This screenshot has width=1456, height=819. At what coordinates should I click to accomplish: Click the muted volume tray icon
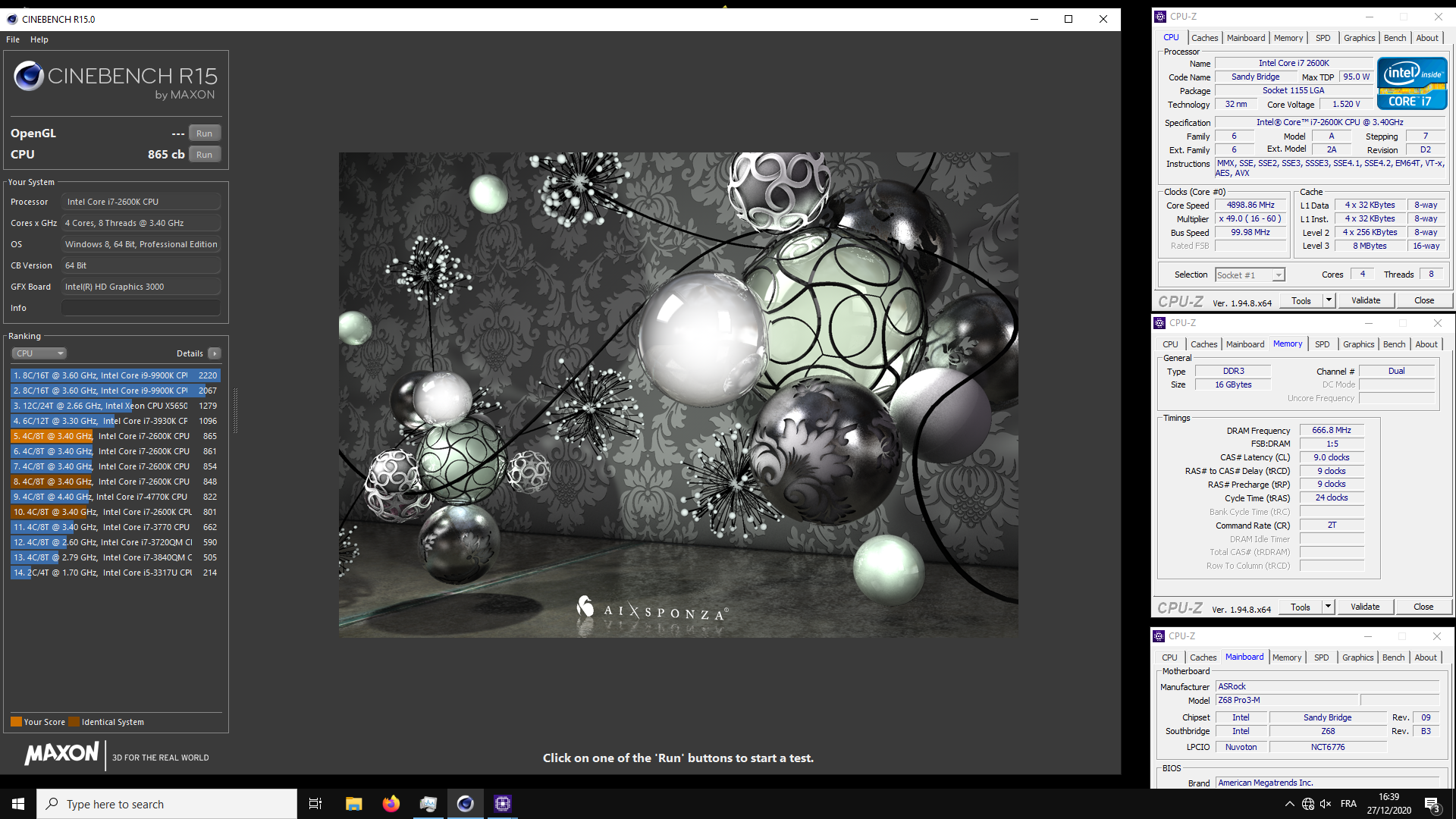point(1326,804)
